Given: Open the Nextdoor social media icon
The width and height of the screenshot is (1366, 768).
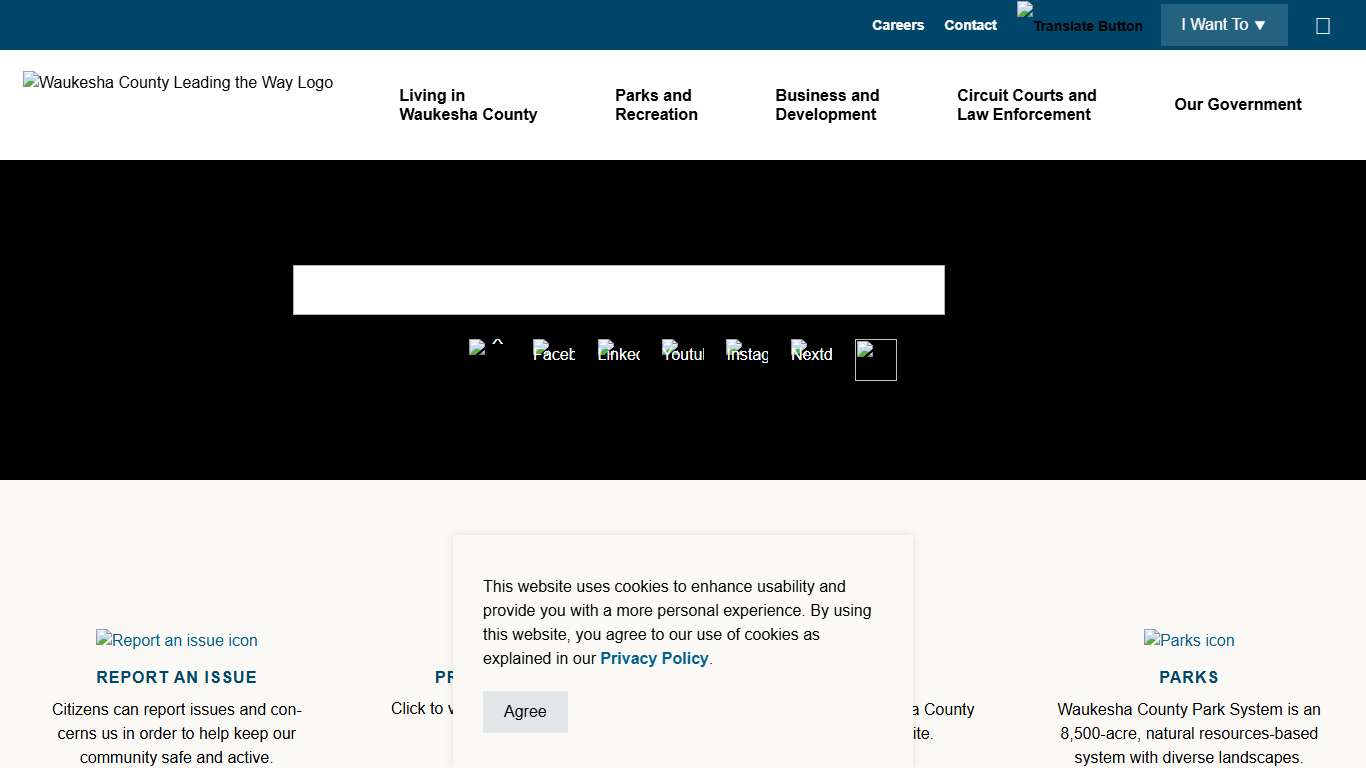Looking at the screenshot, I should click(812, 354).
